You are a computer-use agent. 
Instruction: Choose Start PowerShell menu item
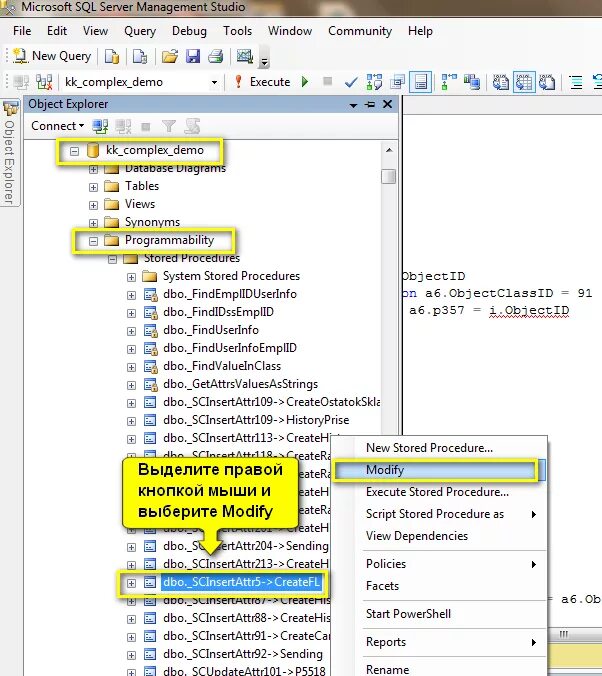(x=408, y=614)
